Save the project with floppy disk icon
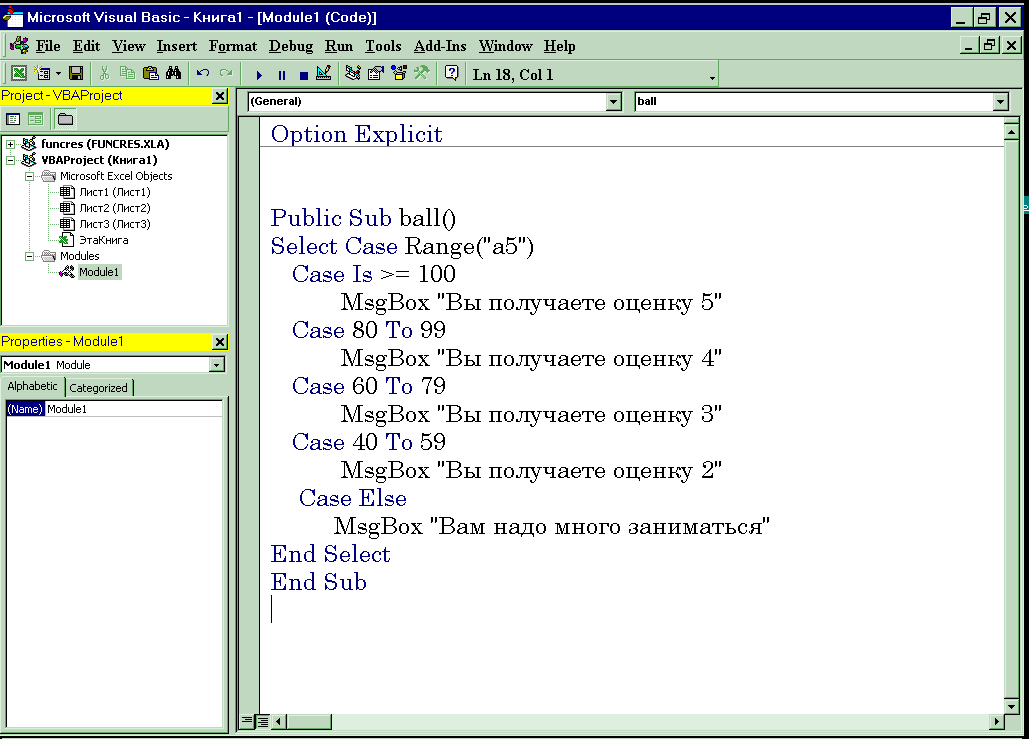This screenshot has height=739, width=1029. [x=76, y=74]
